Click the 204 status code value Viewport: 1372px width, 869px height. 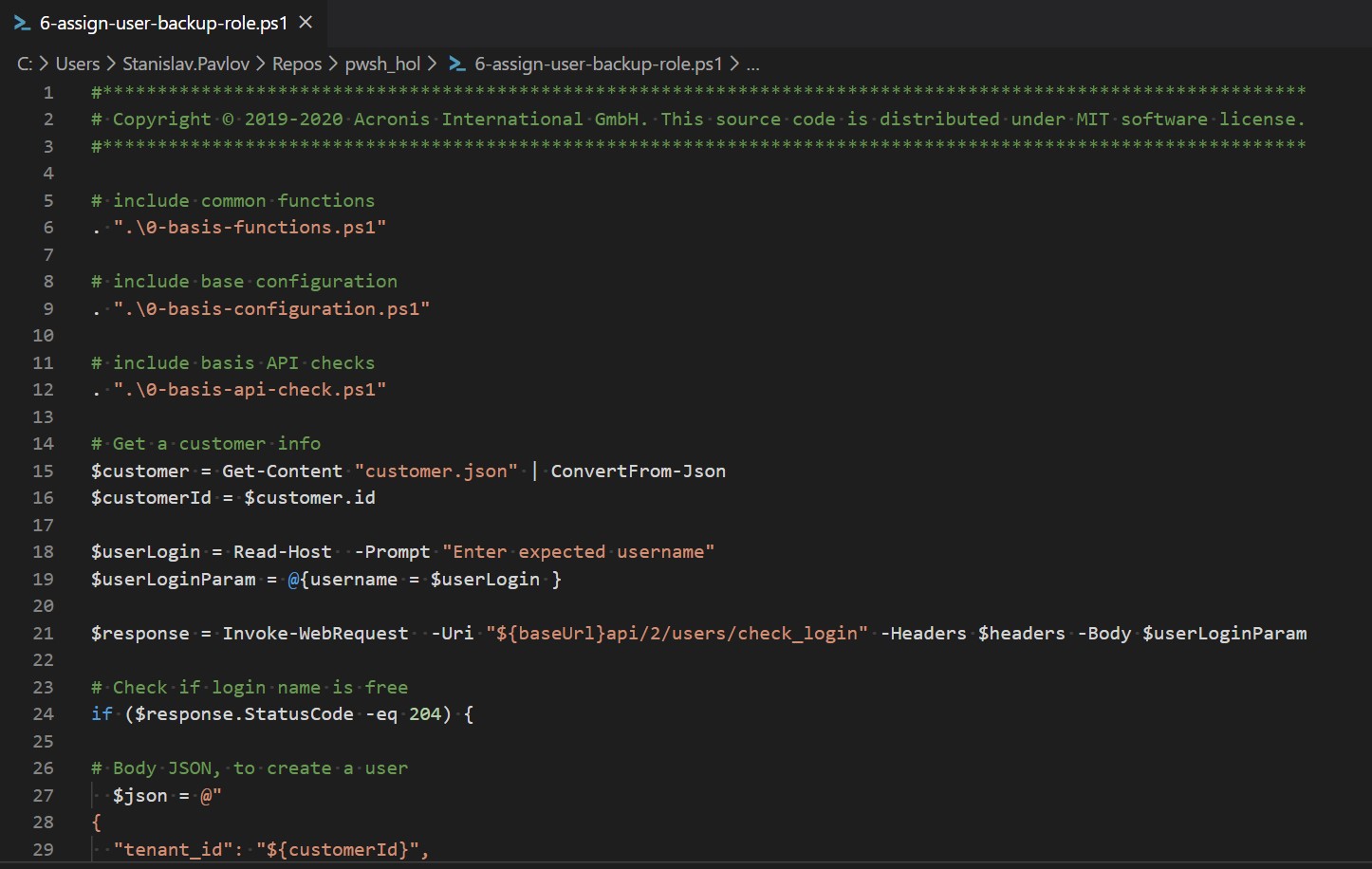425,713
